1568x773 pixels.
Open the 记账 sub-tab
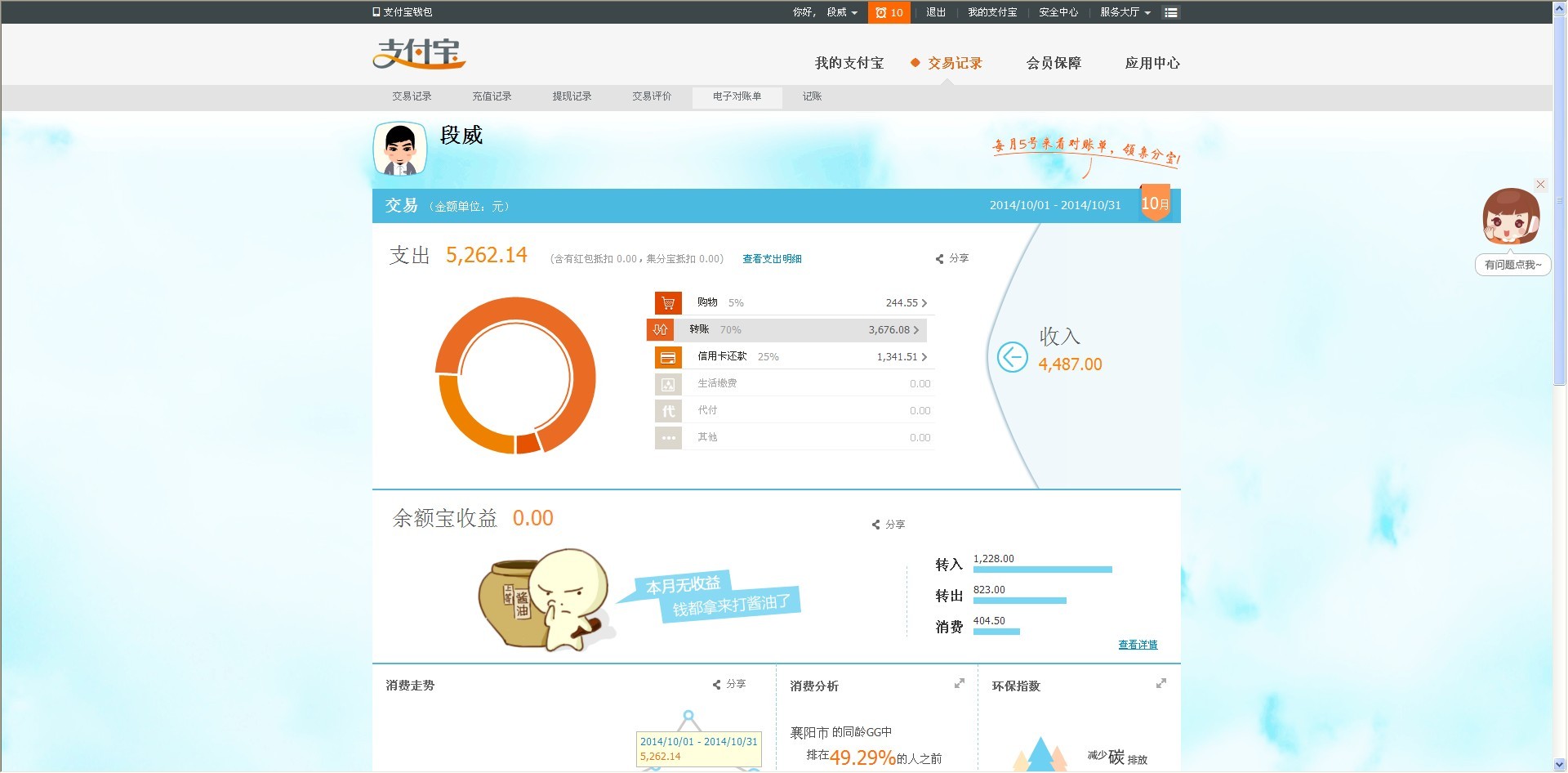tap(812, 96)
